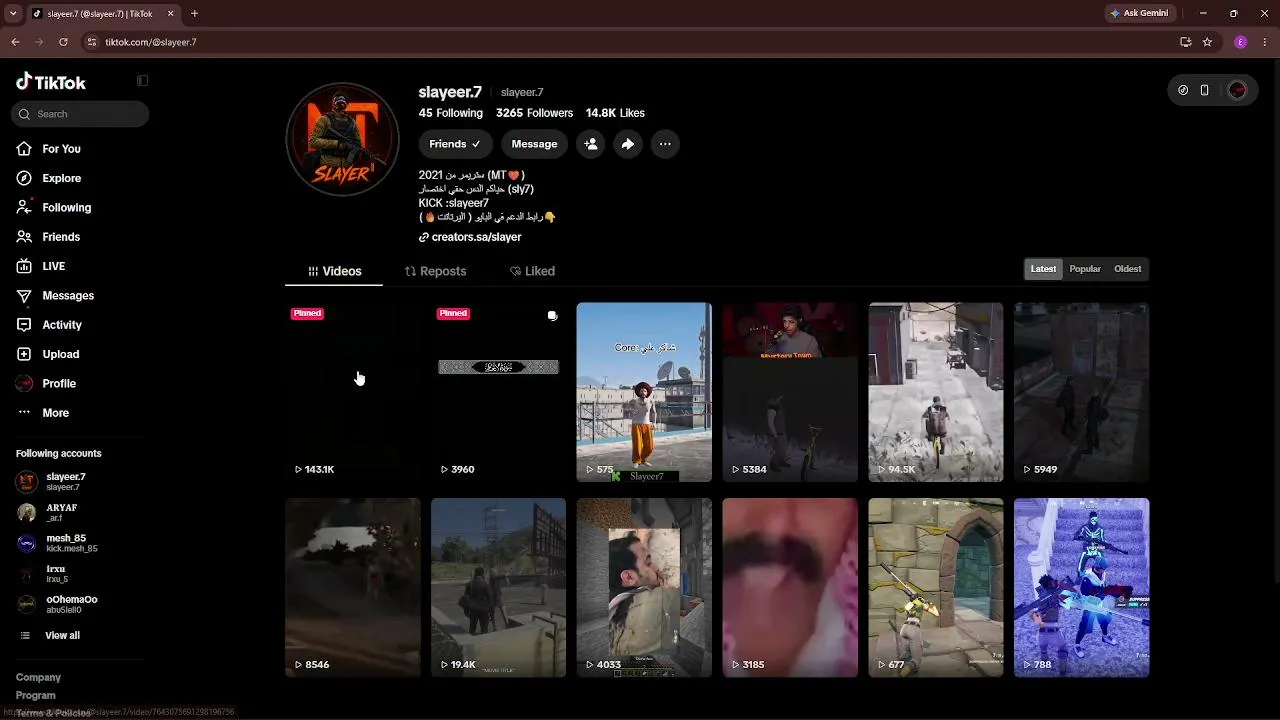Sort videos by Popular
Image resolution: width=1280 pixels, height=720 pixels.
pos(1085,269)
